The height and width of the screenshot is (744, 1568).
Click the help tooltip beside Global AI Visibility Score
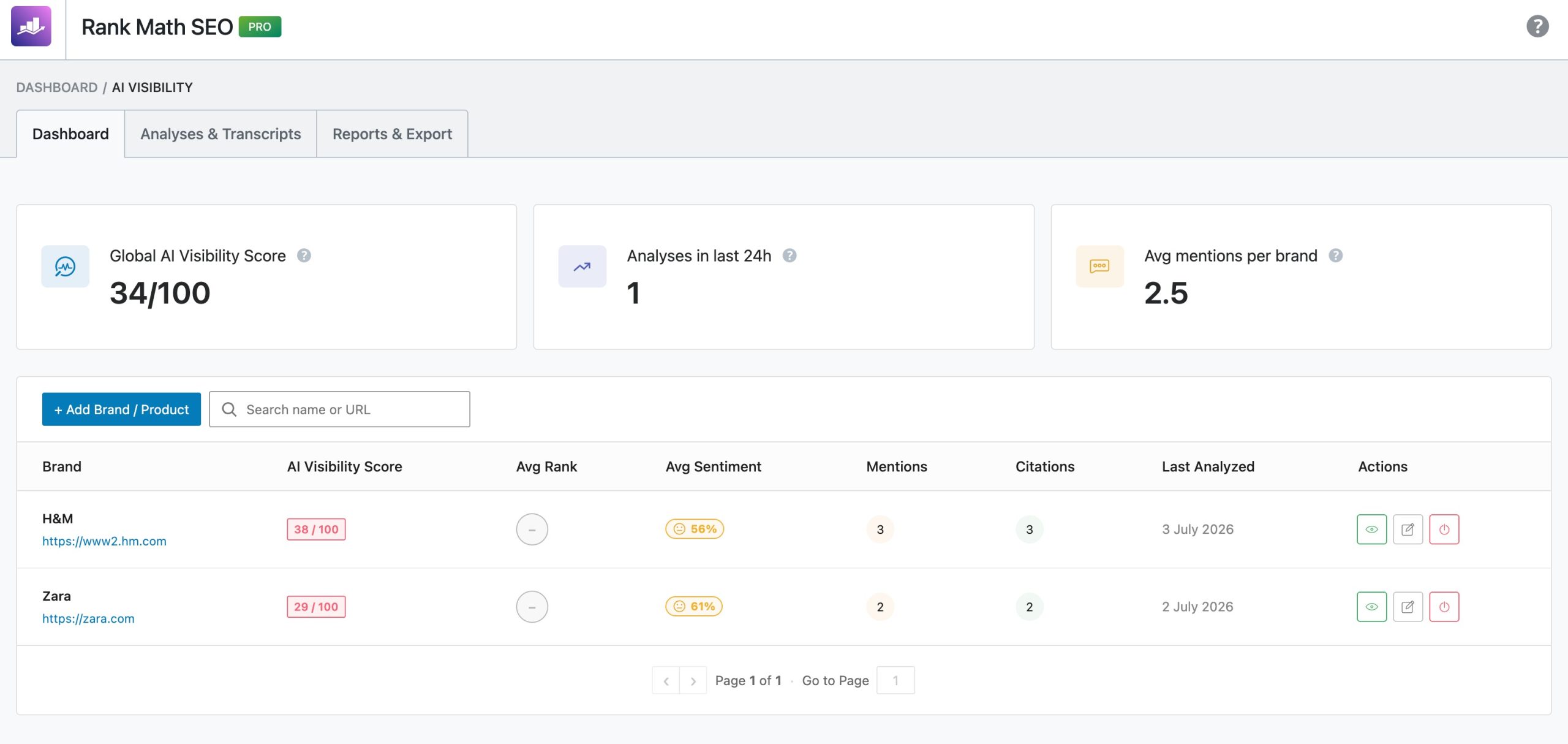tap(304, 256)
